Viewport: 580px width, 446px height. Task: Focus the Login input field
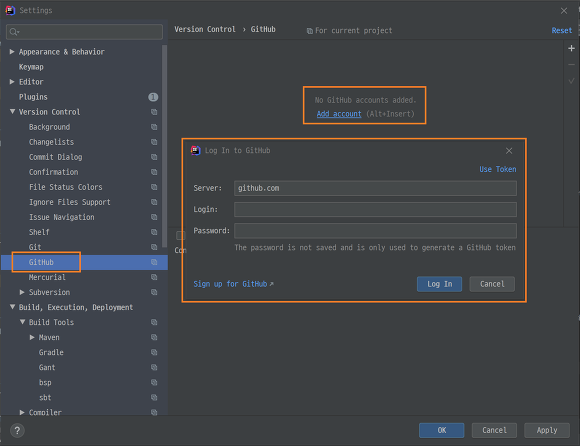click(375, 209)
